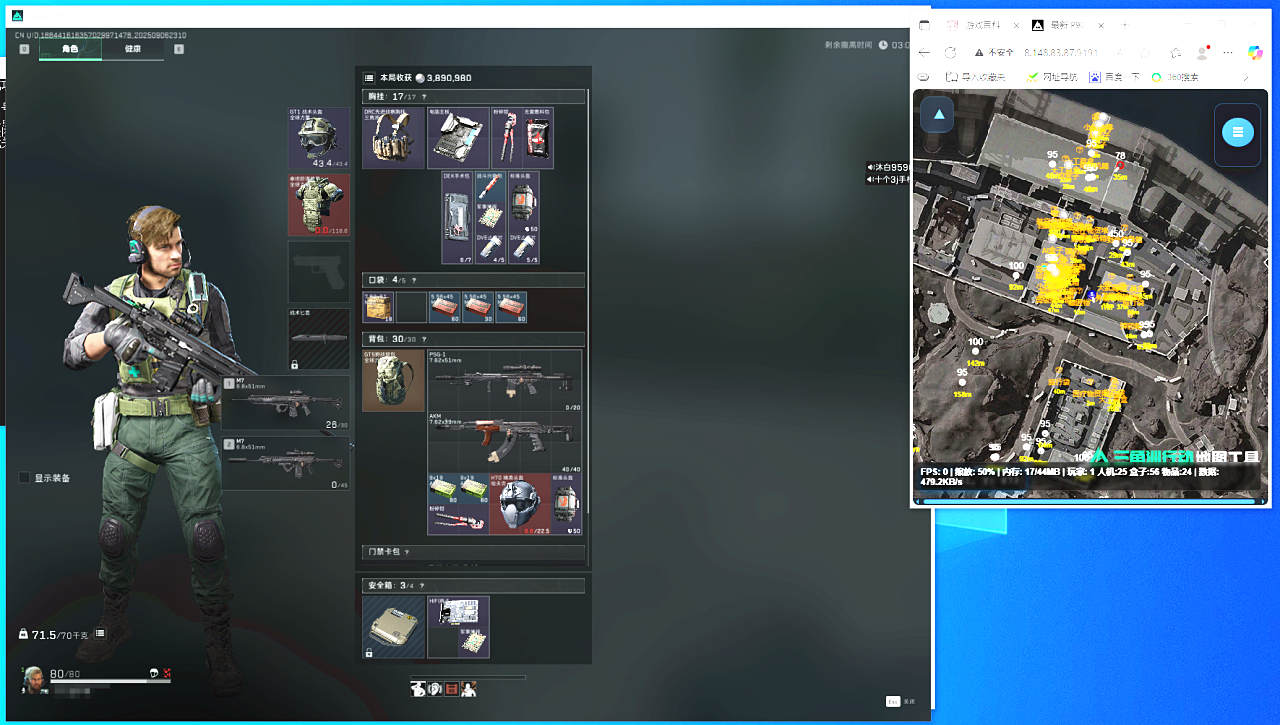Image resolution: width=1280 pixels, height=725 pixels.
Task: Click the AKM rifle in backpack
Action: pos(505,442)
